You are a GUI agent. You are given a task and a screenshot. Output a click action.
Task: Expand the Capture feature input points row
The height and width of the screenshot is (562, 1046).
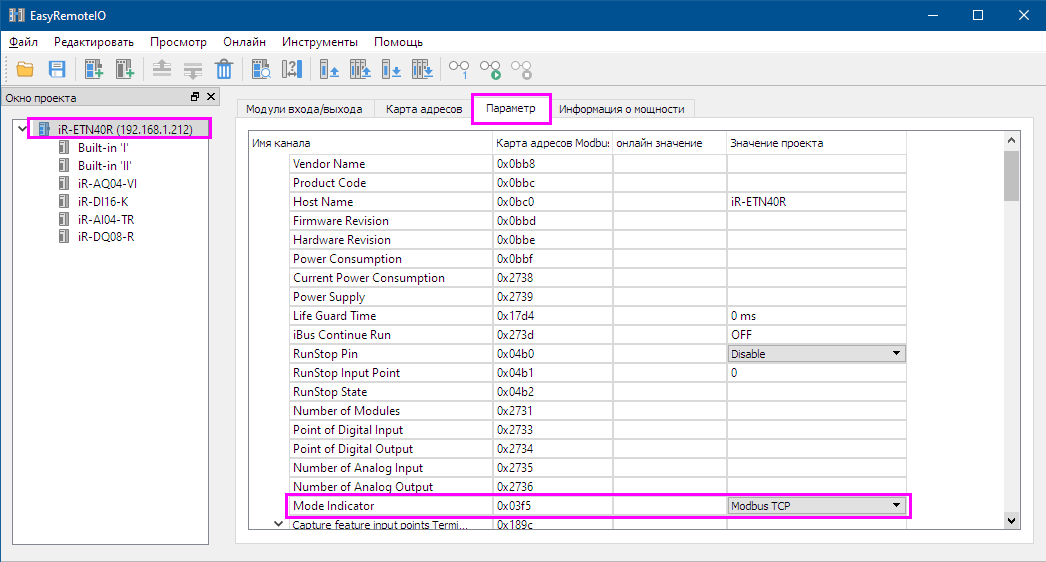pyautogui.click(x=278, y=525)
